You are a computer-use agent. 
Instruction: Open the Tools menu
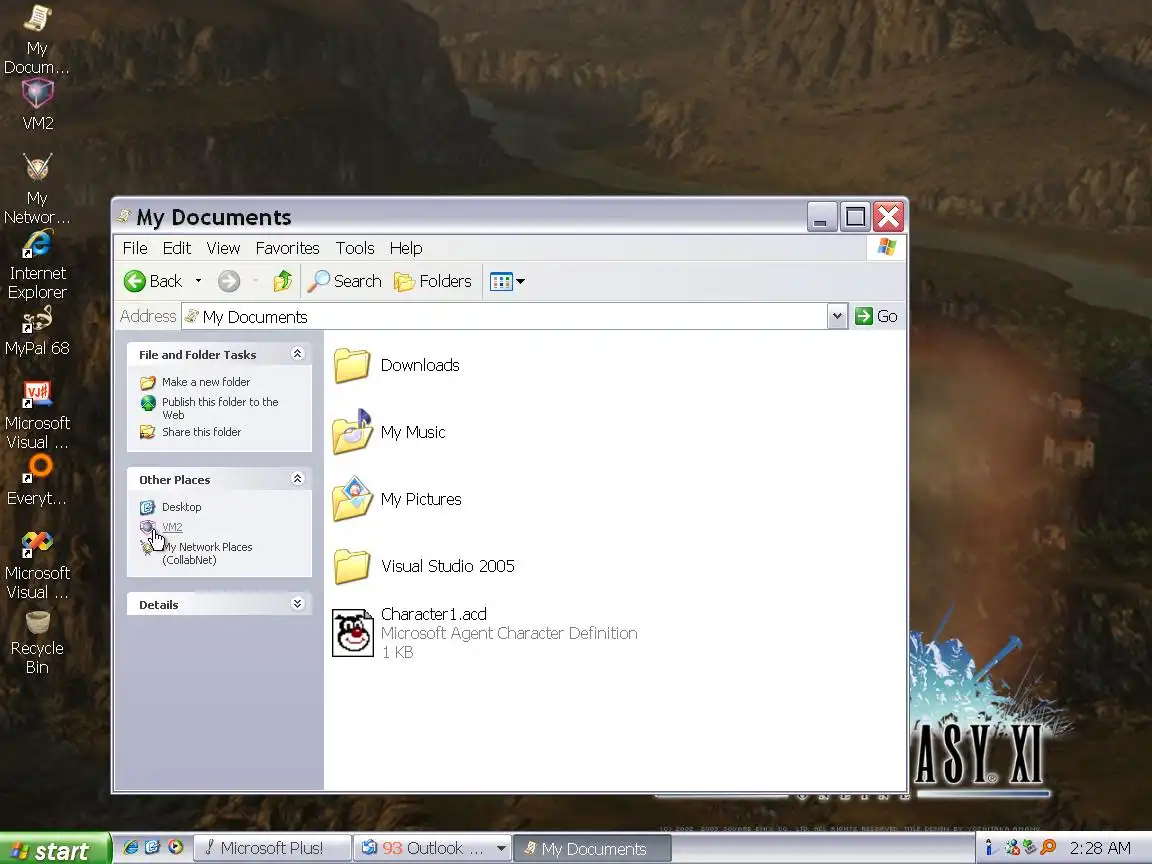pos(355,248)
